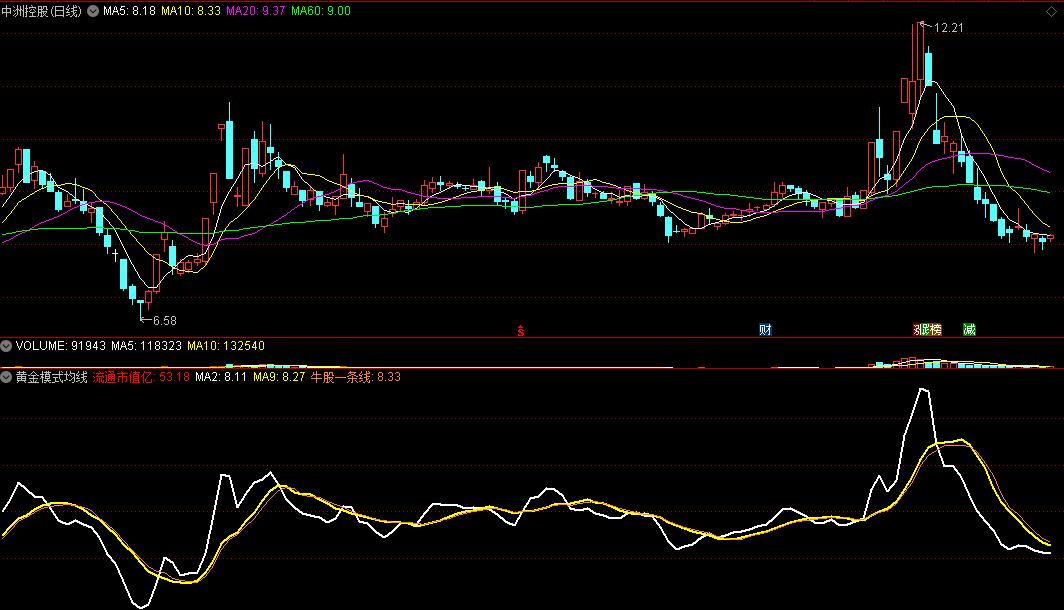The height and width of the screenshot is (610, 1064).
Task: Open the dropdown beside 中洲控股(日线) title
Action: (93, 9)
